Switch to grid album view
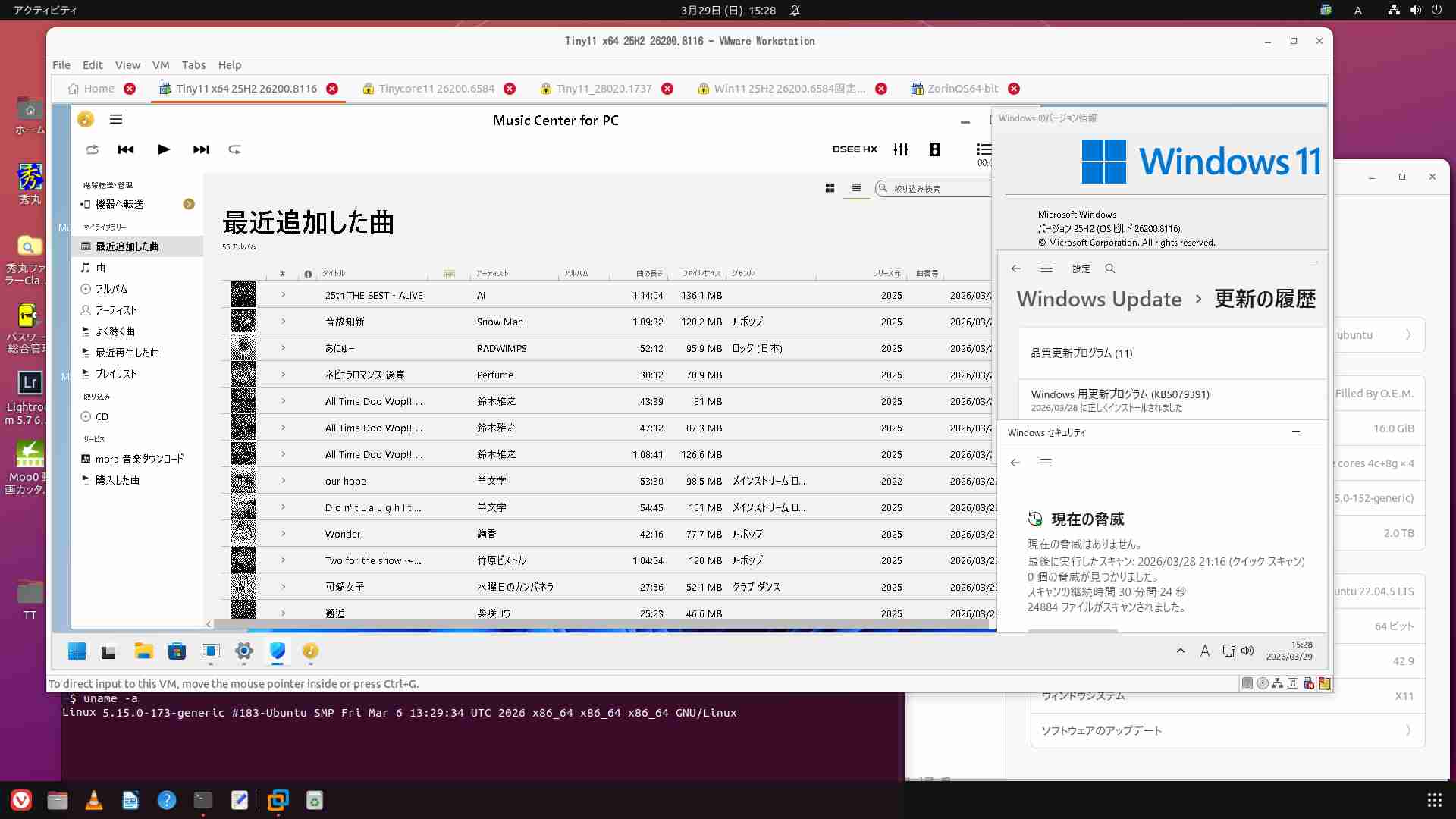The height and width of the screenshot is (819, 1456). click(x=830, y=188)
